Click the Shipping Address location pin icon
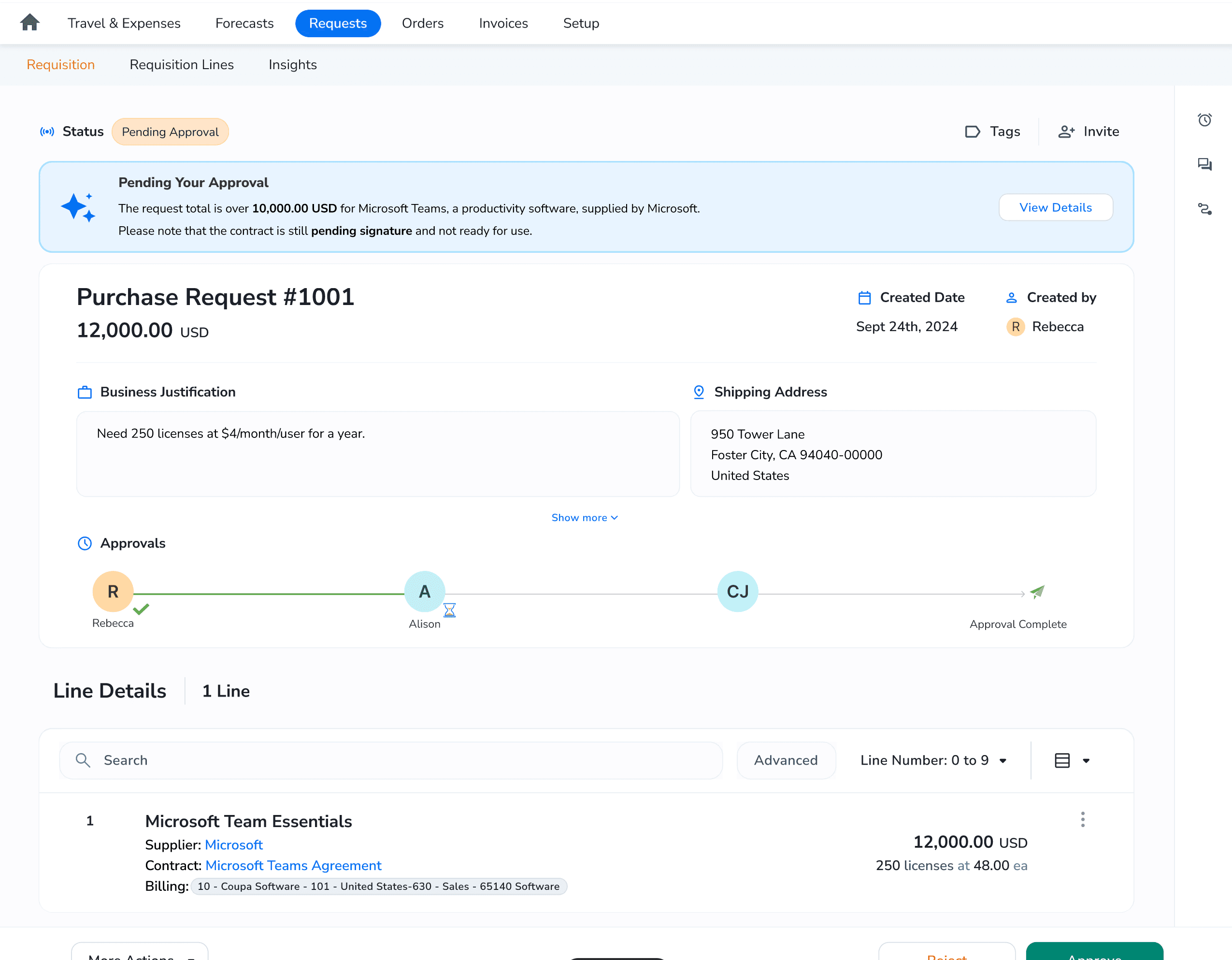 tap(699, 392)
